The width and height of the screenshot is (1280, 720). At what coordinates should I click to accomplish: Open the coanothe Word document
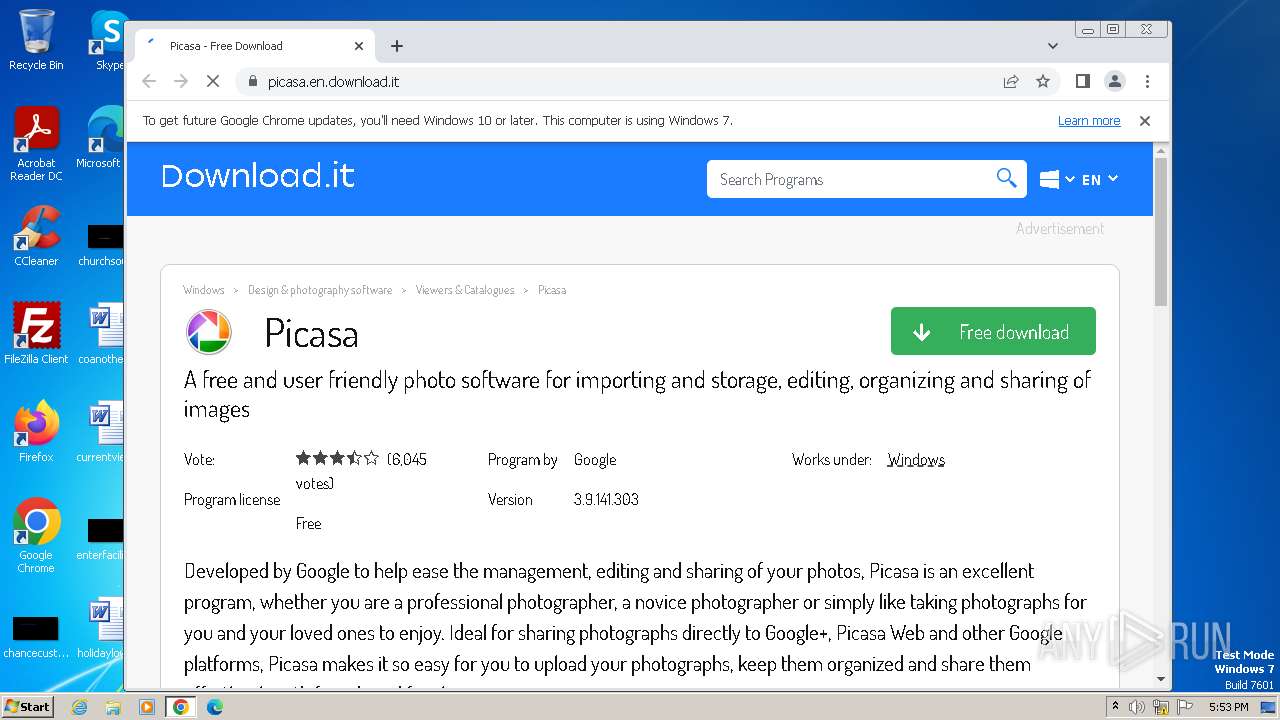tap(102, 333)
